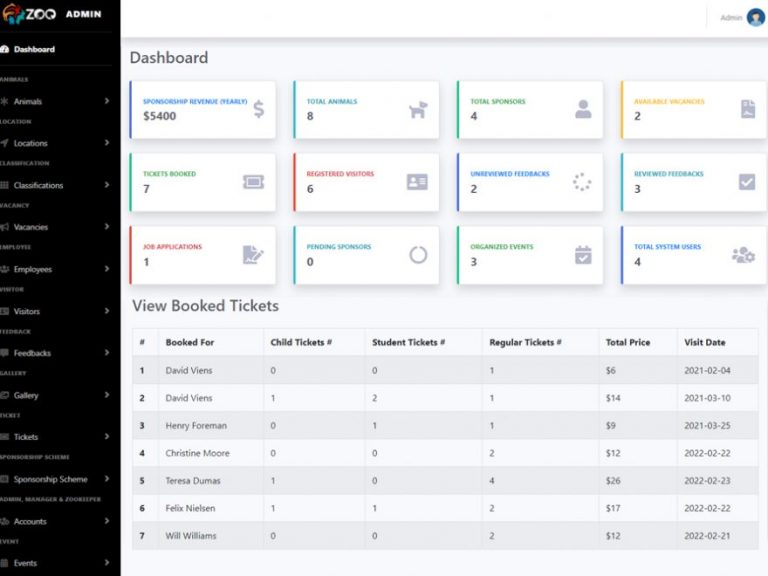Expand the Locations chevron in sidebar

pos(107,143)
